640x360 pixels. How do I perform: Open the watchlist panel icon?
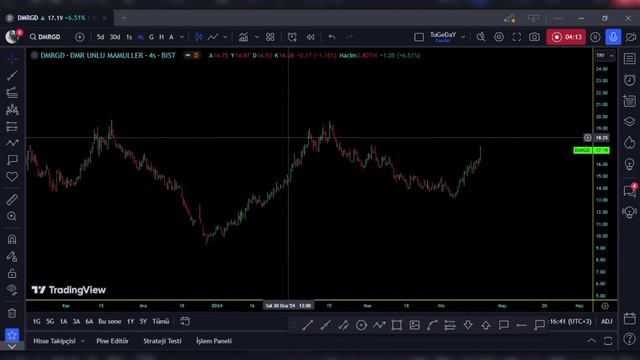coord(630,59)
